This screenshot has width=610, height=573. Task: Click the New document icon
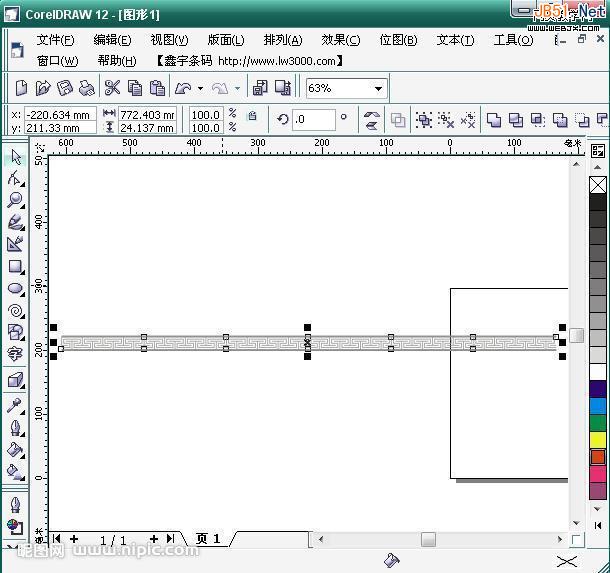click(x=21, y=88)
